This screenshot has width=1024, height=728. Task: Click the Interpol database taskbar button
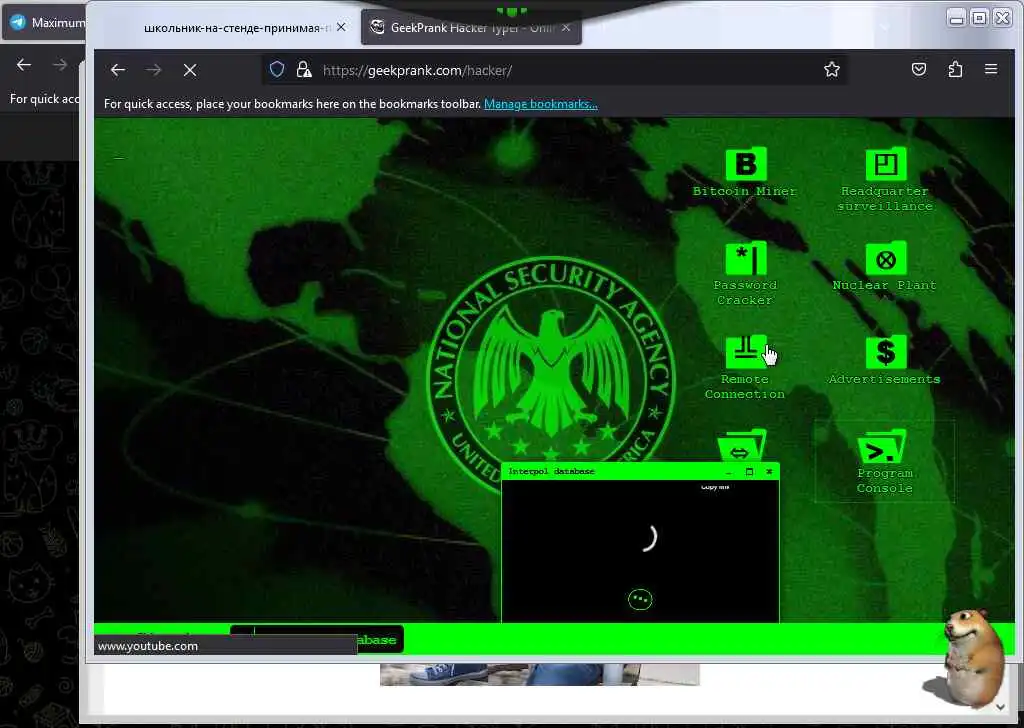click(317, 639)
